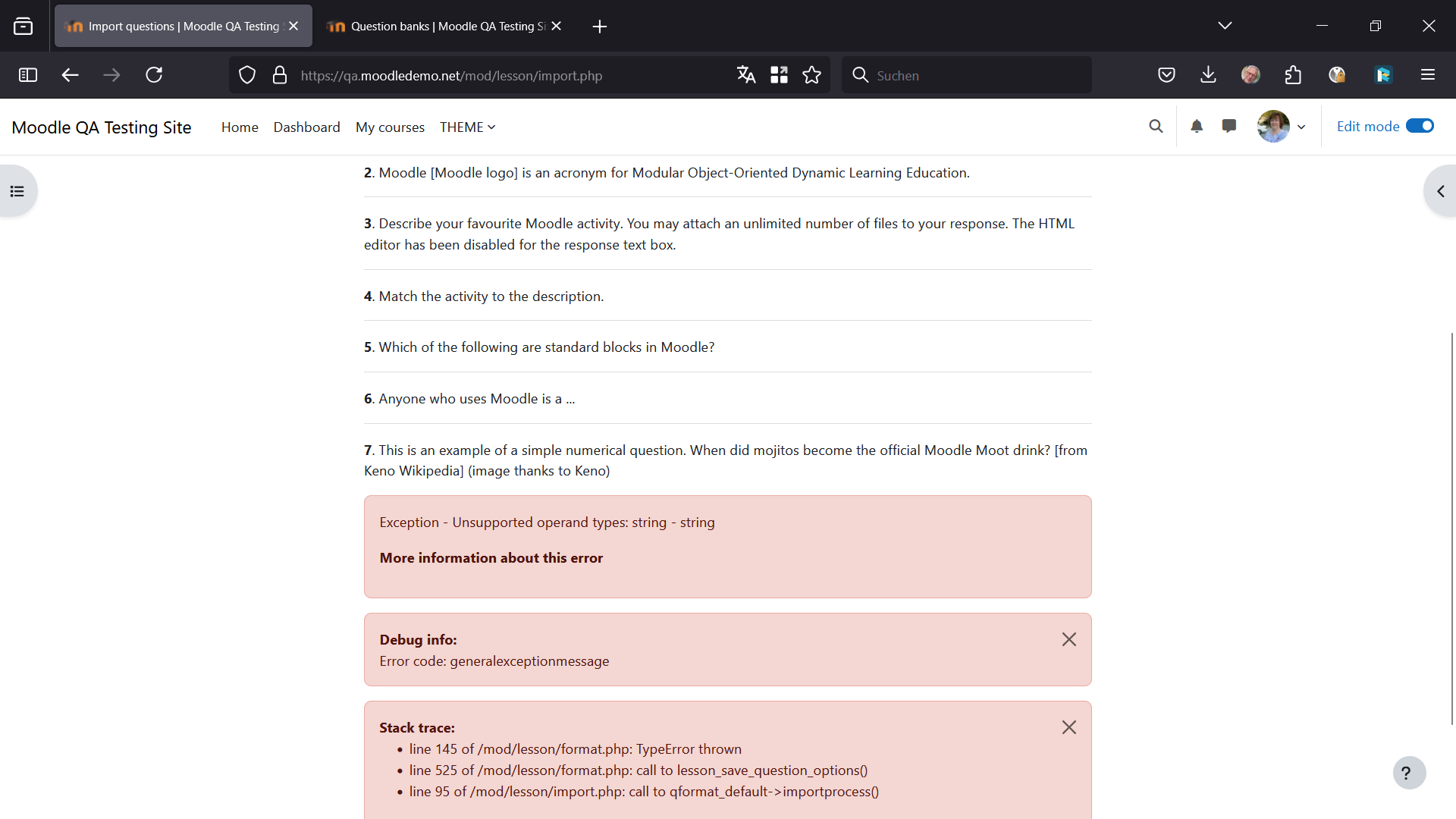Open the Firefox View tab list icon
Viewport: 1456px width, 819px height.
pos(24,27)
